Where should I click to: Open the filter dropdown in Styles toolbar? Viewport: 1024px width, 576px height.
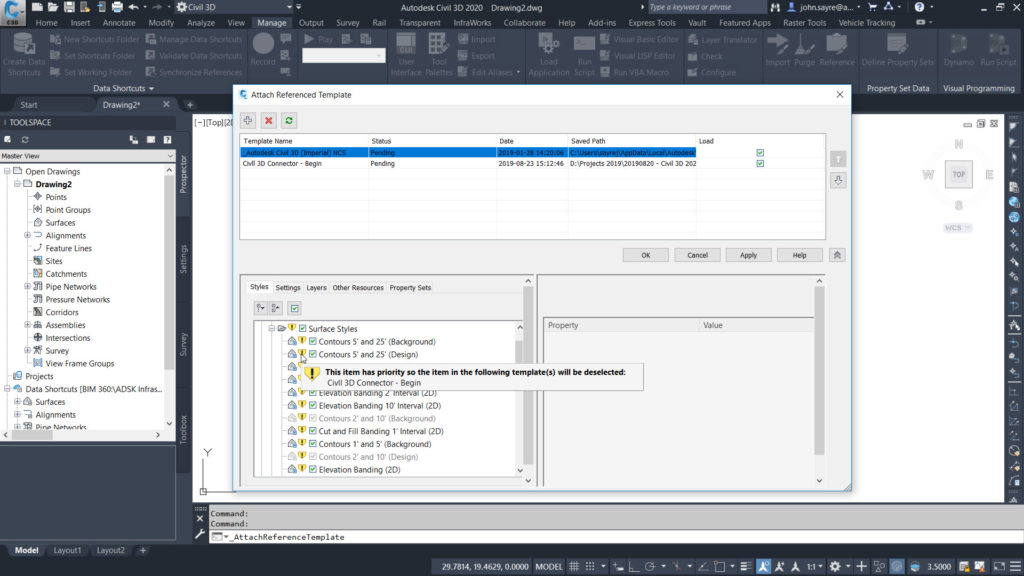point(260,308)
